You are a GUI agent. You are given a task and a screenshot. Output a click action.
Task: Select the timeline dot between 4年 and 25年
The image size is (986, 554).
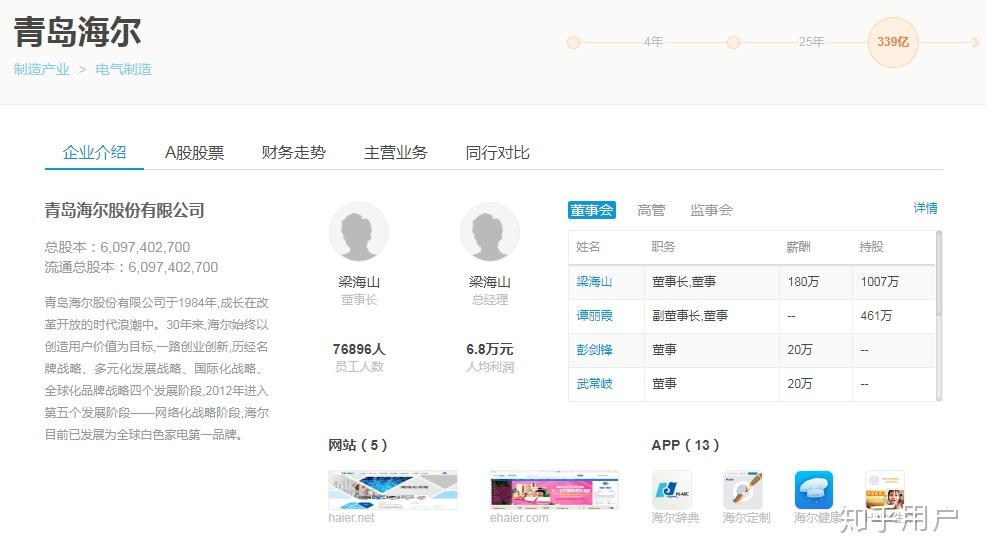point(733,42)
